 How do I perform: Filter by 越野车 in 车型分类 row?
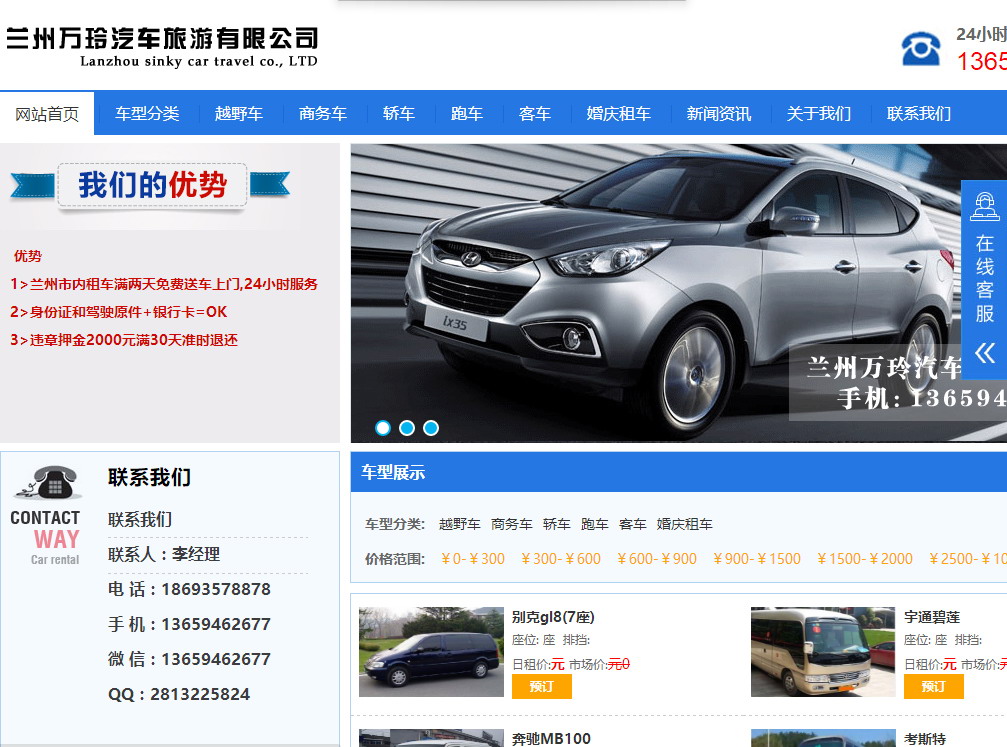click(x=460, y=524)
